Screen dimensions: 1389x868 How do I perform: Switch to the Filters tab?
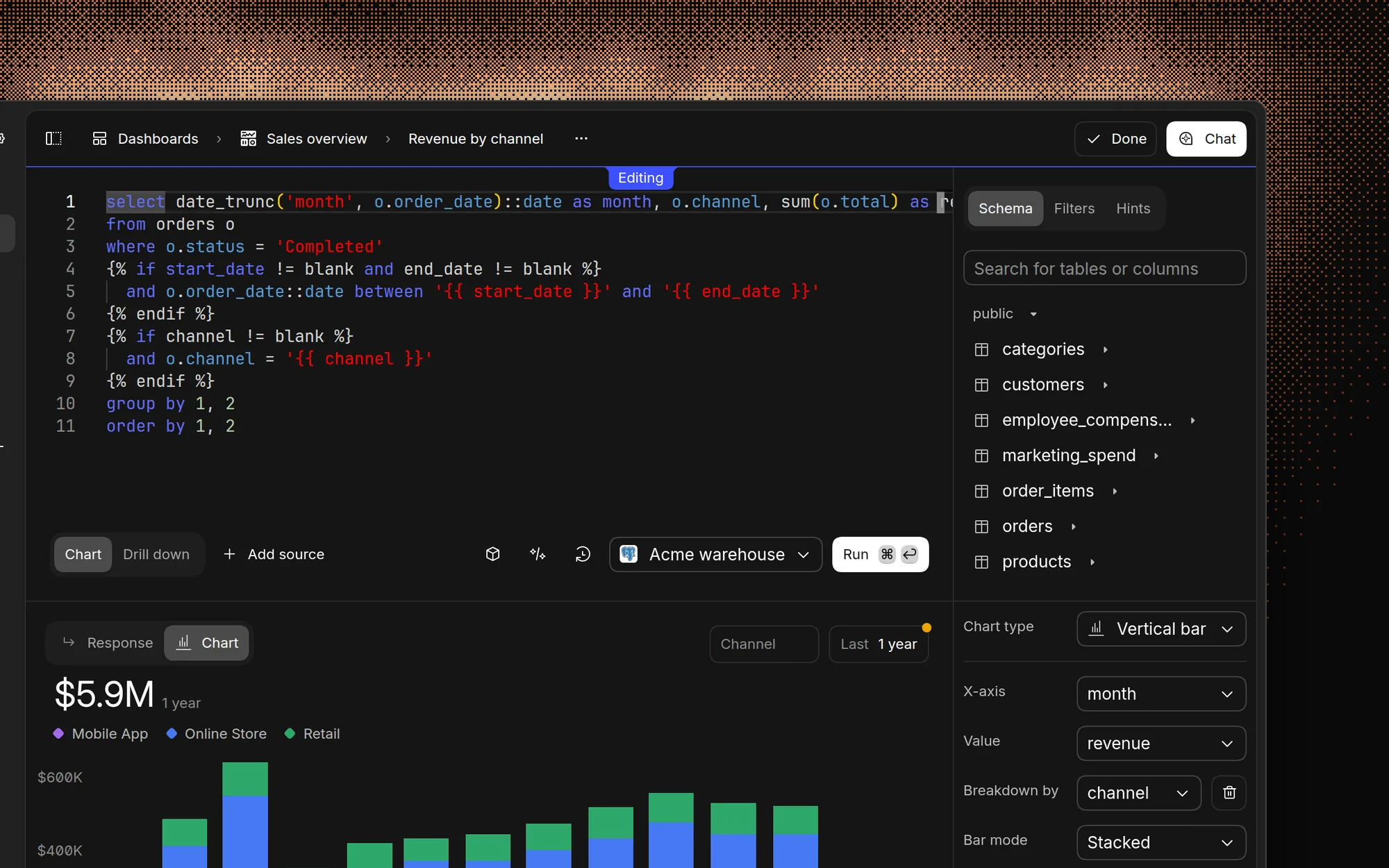click(x=1074, y=208)
